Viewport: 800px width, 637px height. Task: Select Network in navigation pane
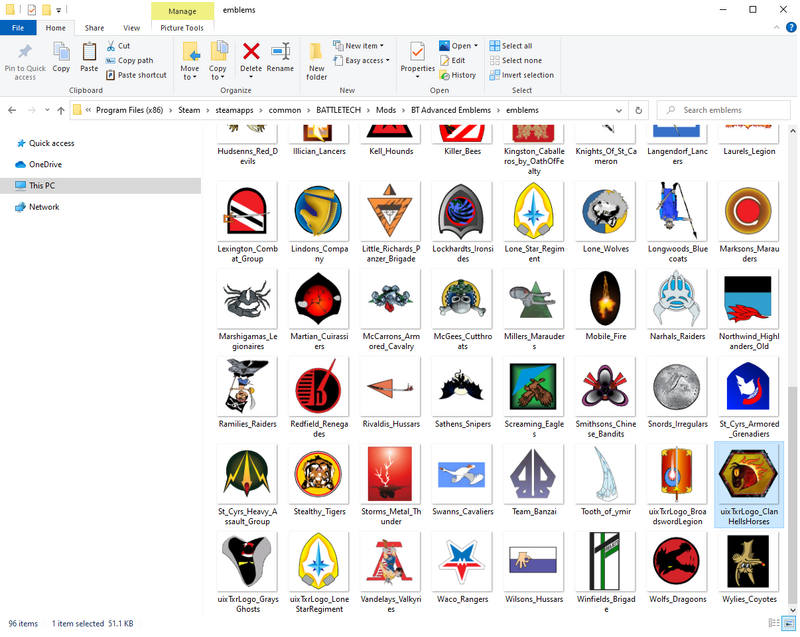(x=37, y=207)
